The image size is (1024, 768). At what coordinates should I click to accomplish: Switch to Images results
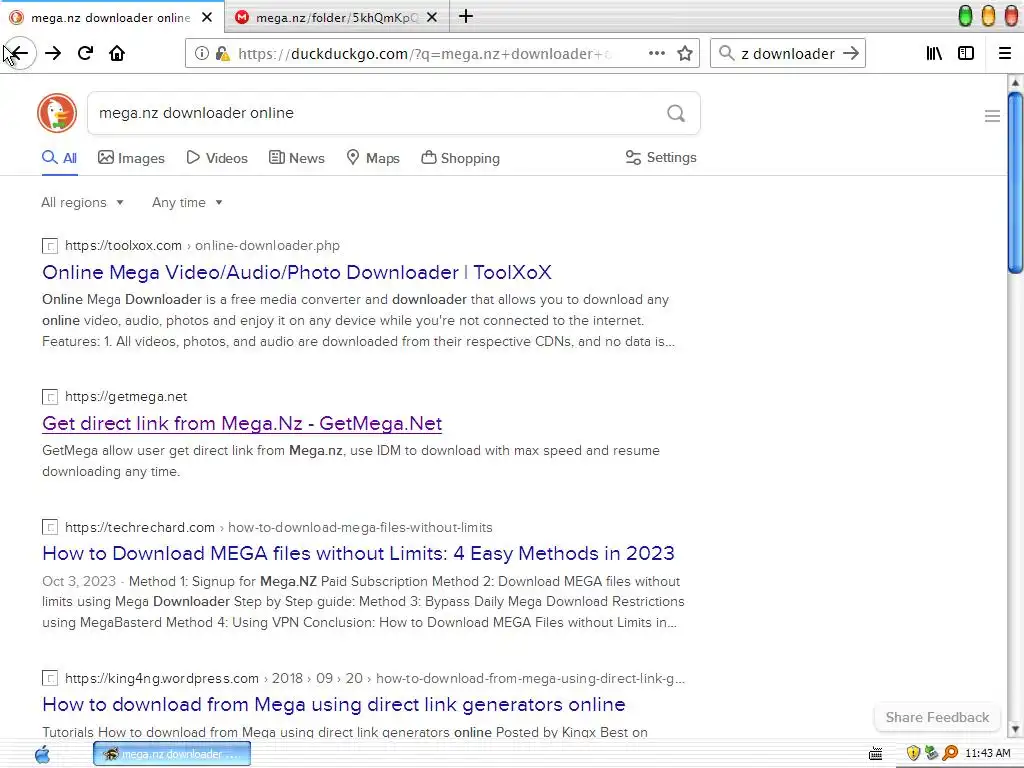[x=131, y=158]
